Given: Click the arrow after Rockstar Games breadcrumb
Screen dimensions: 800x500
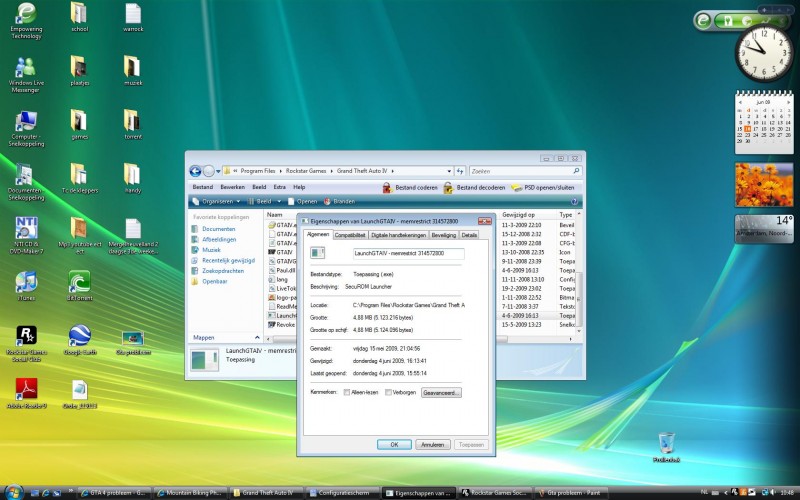Looking at the screenshot, I should [332, 171].
